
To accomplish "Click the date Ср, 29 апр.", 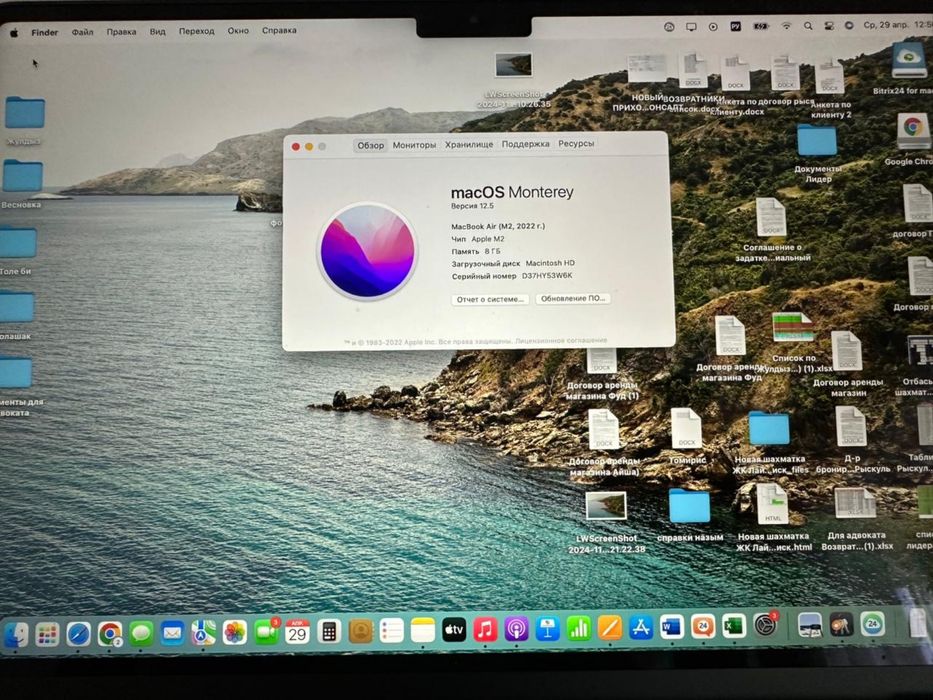I will point(885,26).
